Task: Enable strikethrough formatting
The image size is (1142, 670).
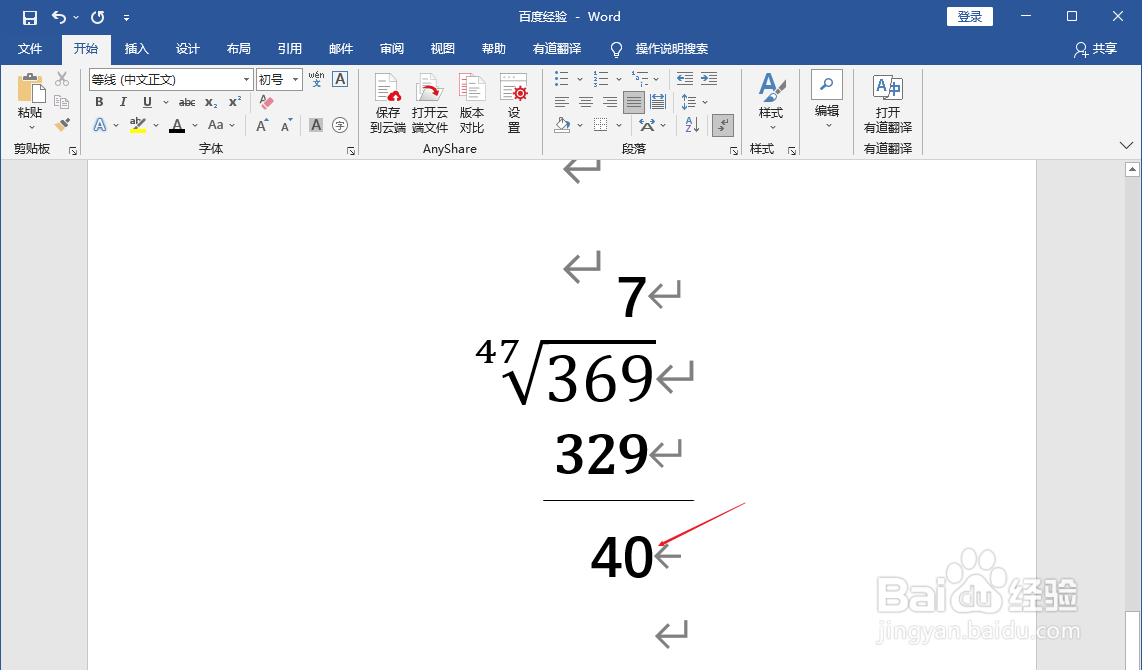Action: coord(186,101)
